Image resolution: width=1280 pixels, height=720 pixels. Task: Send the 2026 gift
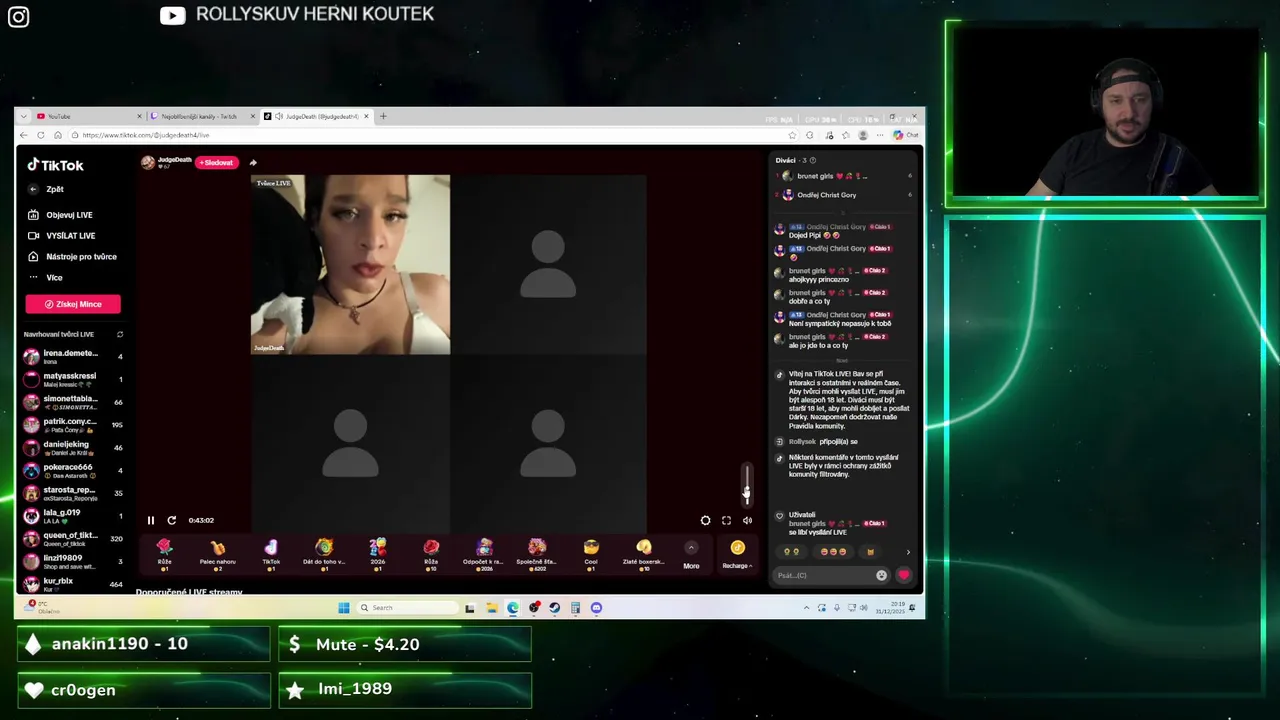click(377, 553)
